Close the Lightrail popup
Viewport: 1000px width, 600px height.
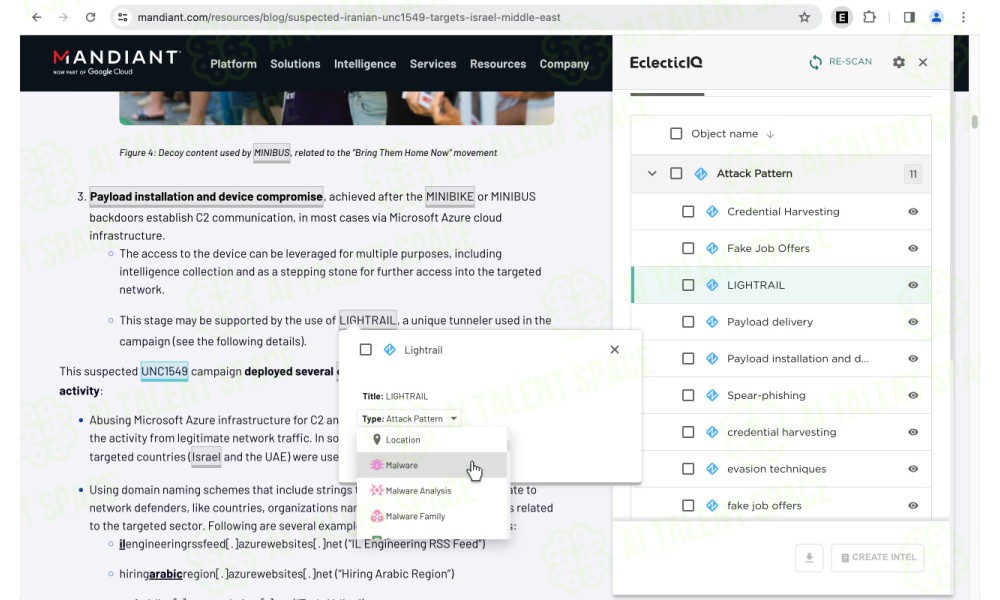coord(614,349)
